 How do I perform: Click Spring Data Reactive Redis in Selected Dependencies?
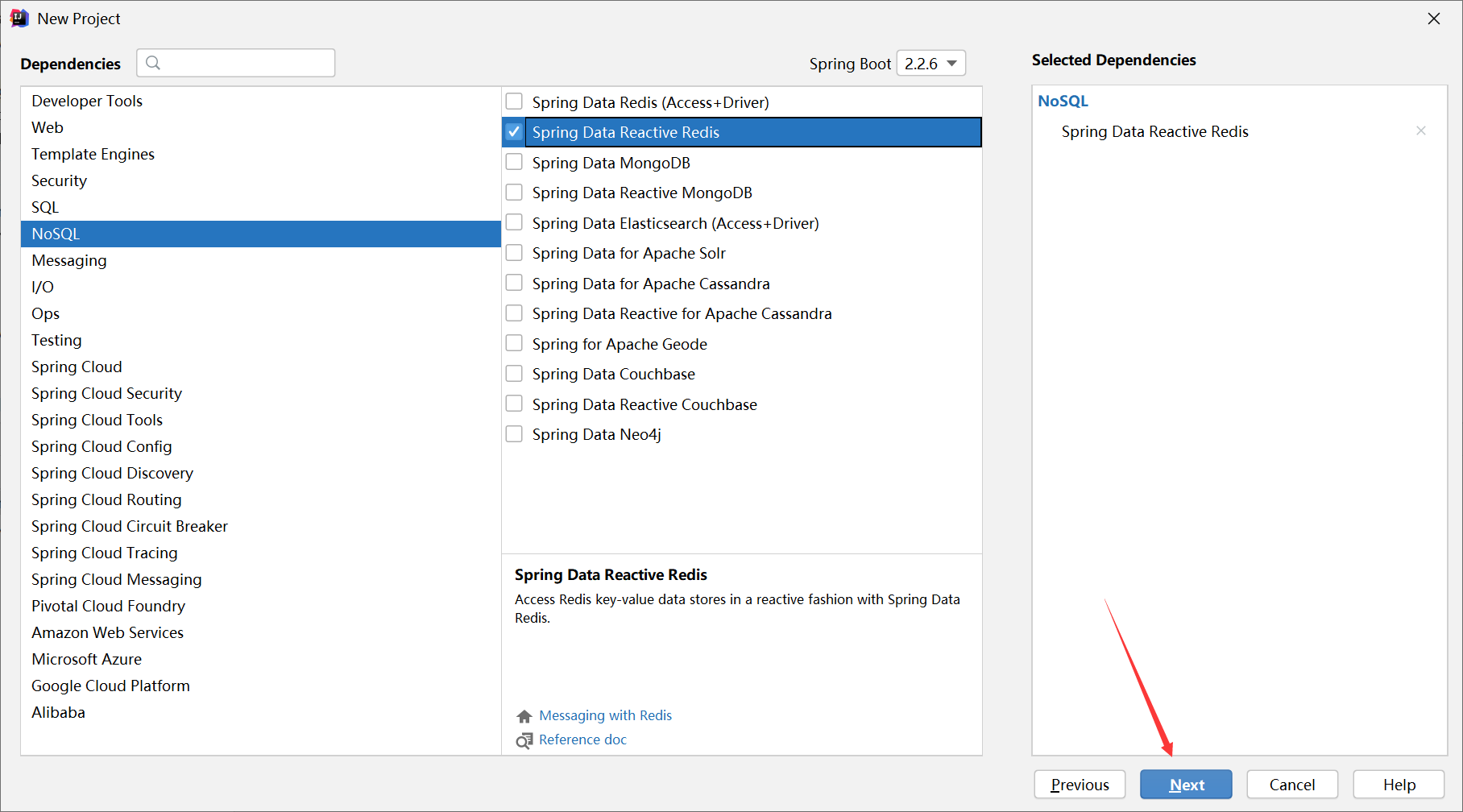(x=1154, y=131)
